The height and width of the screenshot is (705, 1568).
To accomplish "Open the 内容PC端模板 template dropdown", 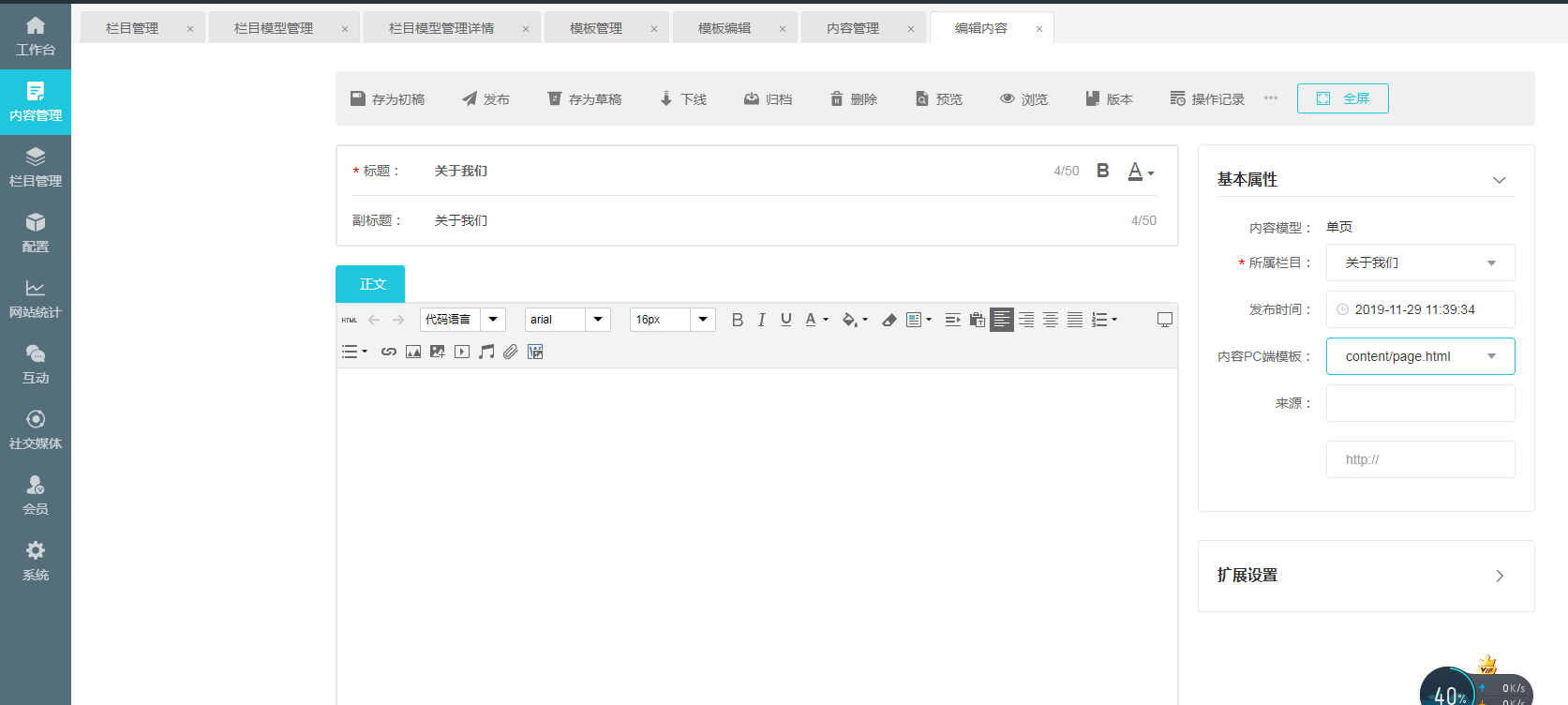I will click(1421, 356).
